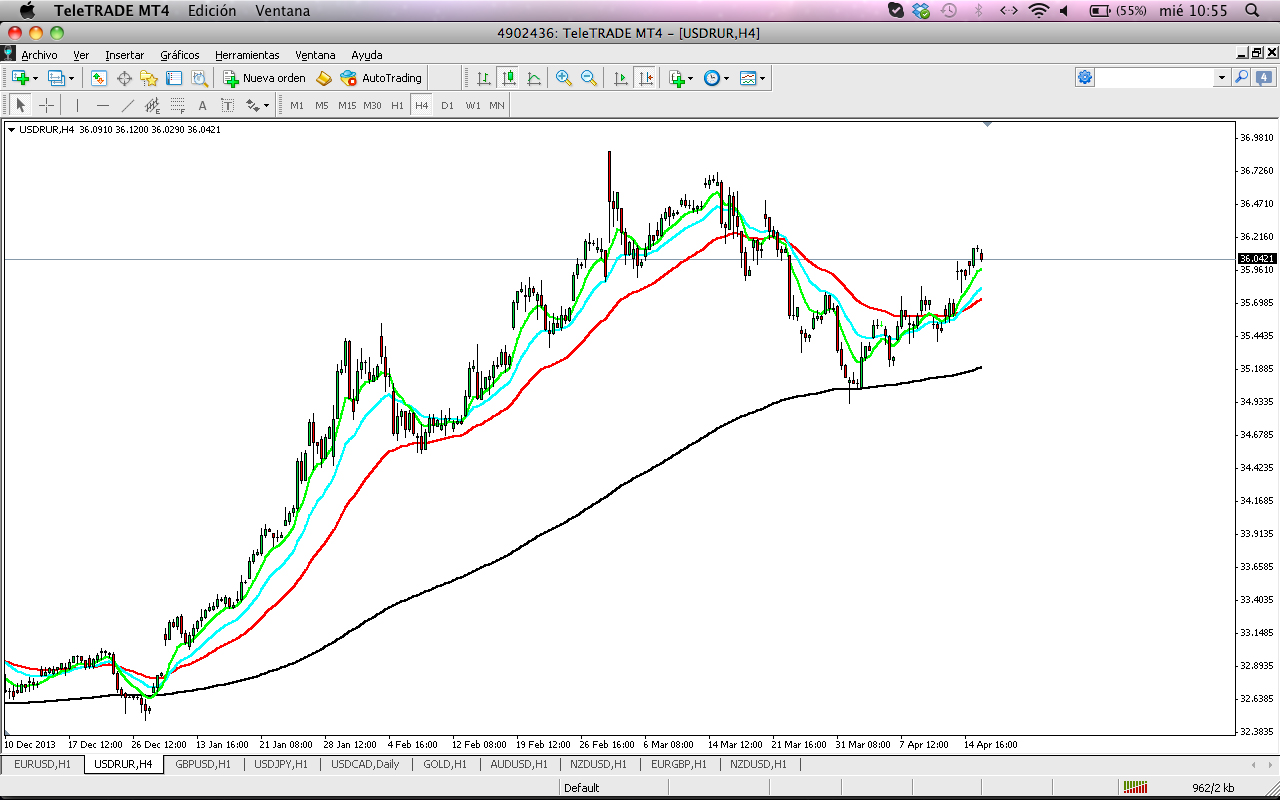1280x800 pixels.
Task: Zoom out on the chart
Action: (589, 78)
